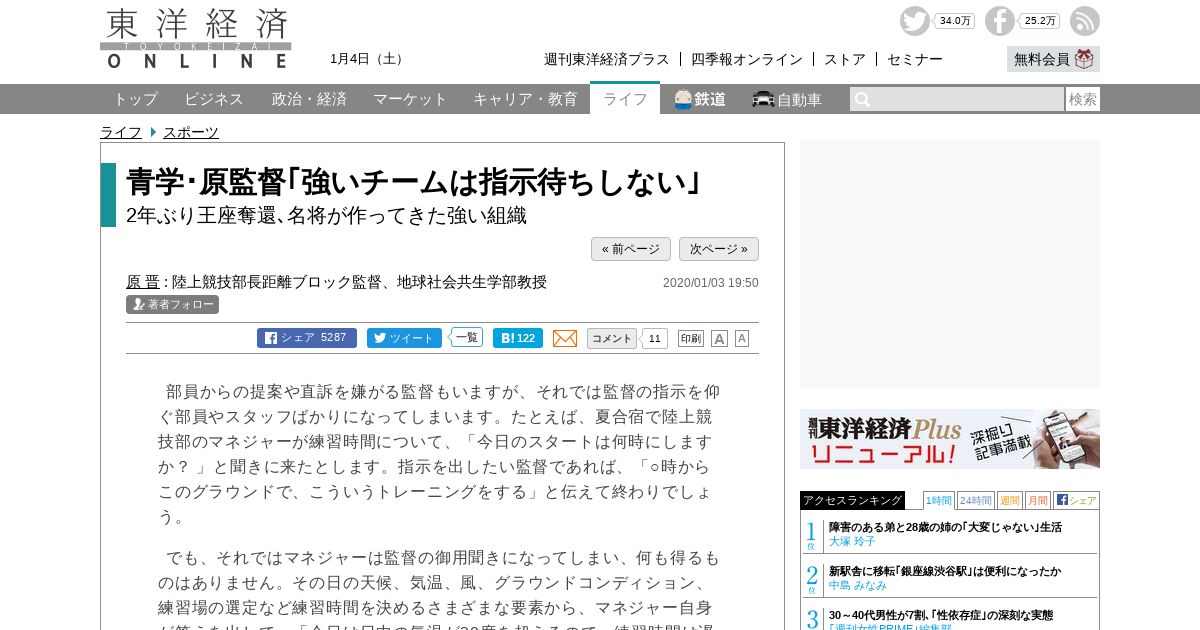Click the 印刷 print button

(x=691, y=338)
